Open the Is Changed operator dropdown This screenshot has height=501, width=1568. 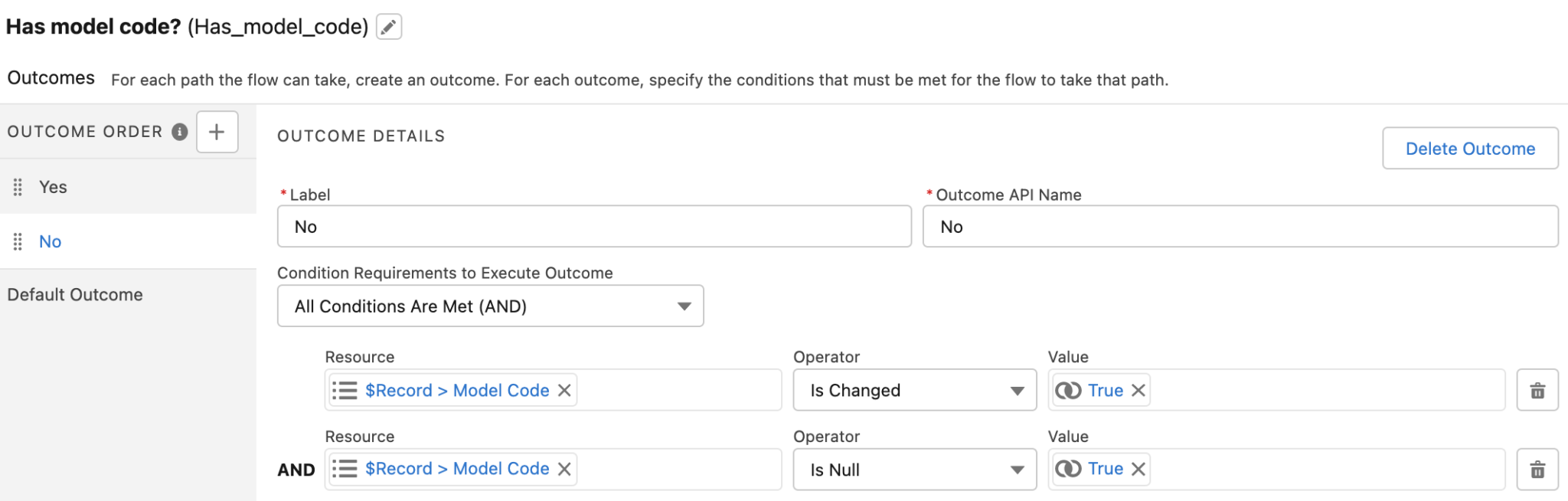point(915,391)
